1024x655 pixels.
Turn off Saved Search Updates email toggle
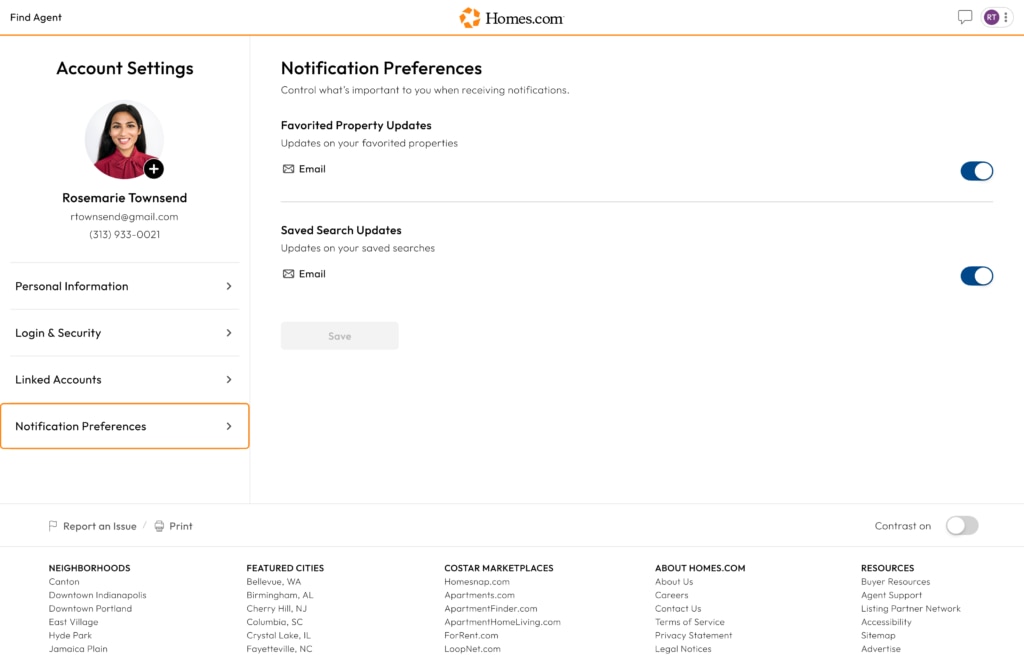[977, 276]
